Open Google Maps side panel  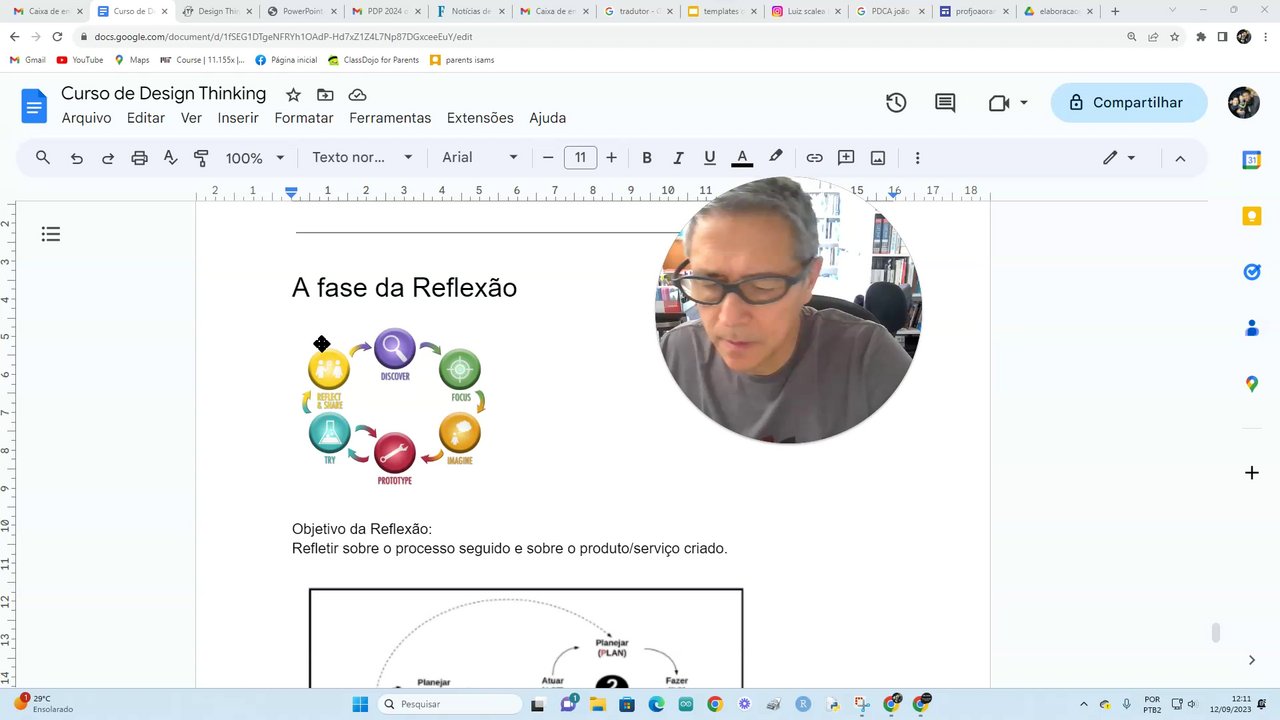[1252, 384]
